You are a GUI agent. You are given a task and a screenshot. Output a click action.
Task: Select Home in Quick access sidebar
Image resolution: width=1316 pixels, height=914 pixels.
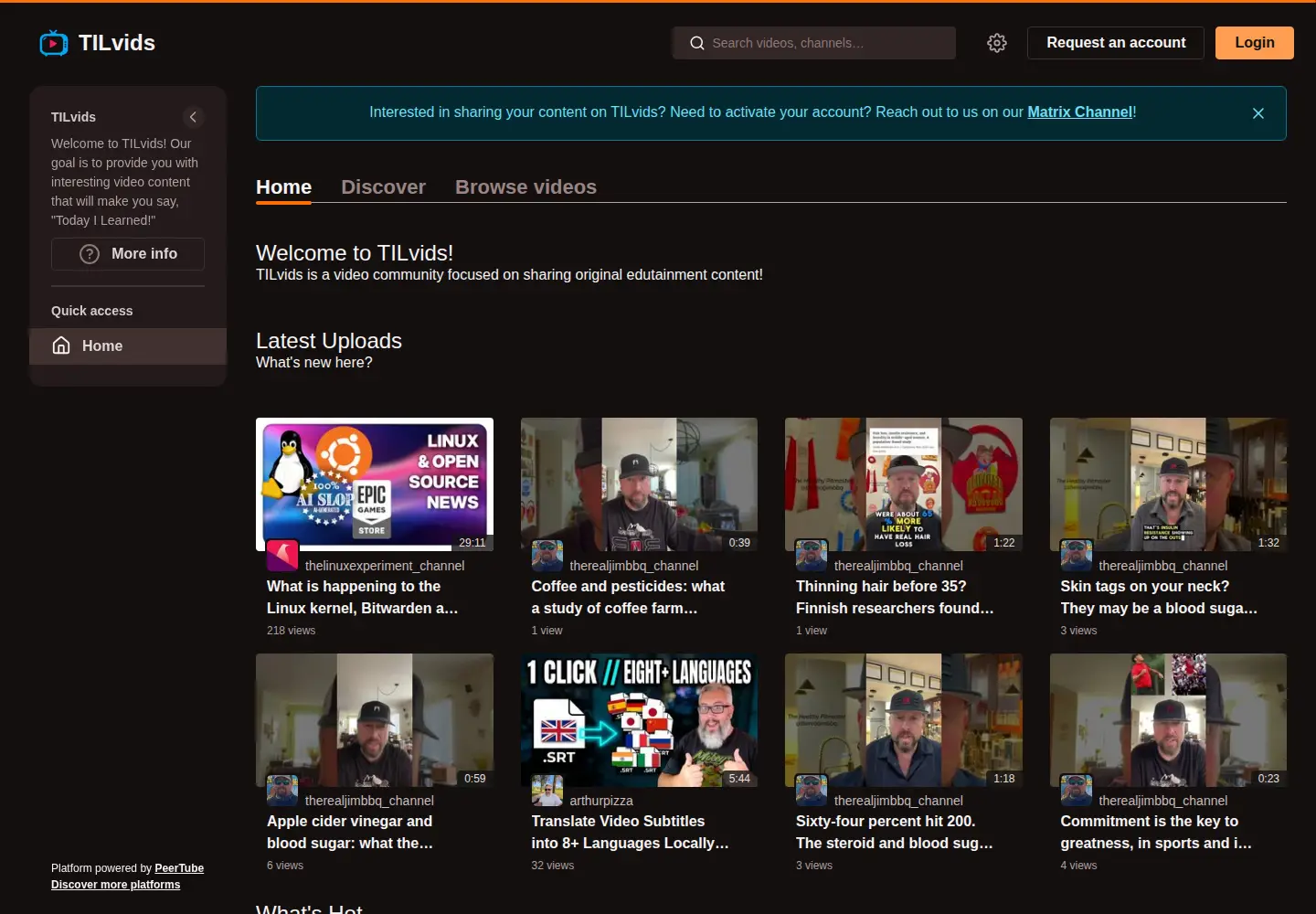128,346
